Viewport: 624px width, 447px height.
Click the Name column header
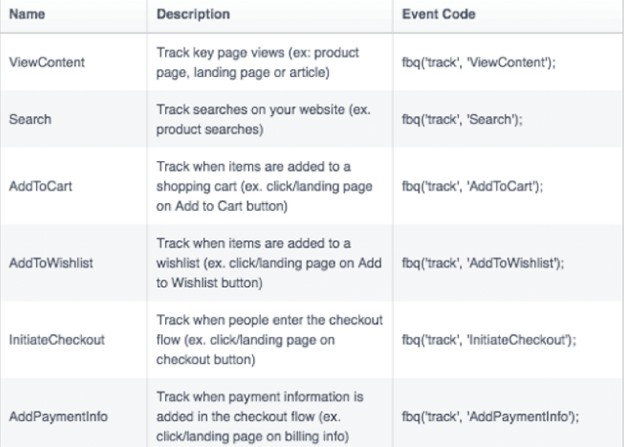click(x=28, y=15)
